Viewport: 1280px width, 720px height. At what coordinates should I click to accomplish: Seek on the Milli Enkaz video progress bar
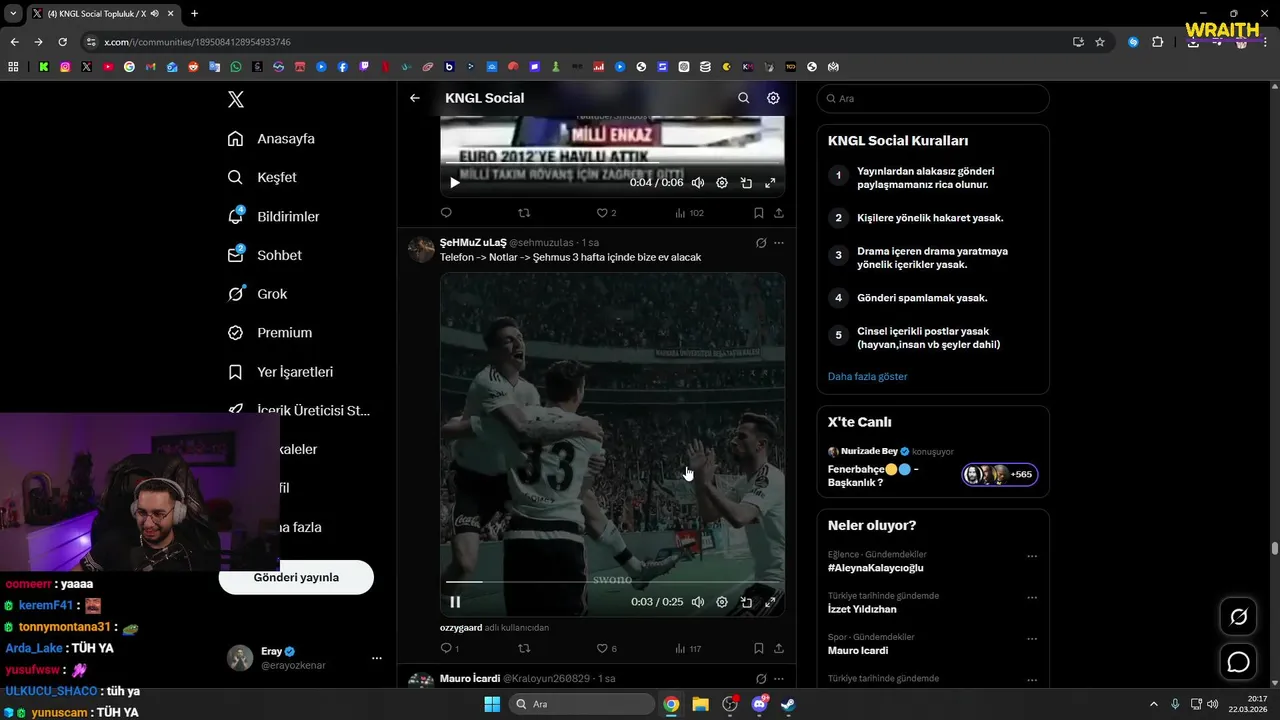pos(612,163)
